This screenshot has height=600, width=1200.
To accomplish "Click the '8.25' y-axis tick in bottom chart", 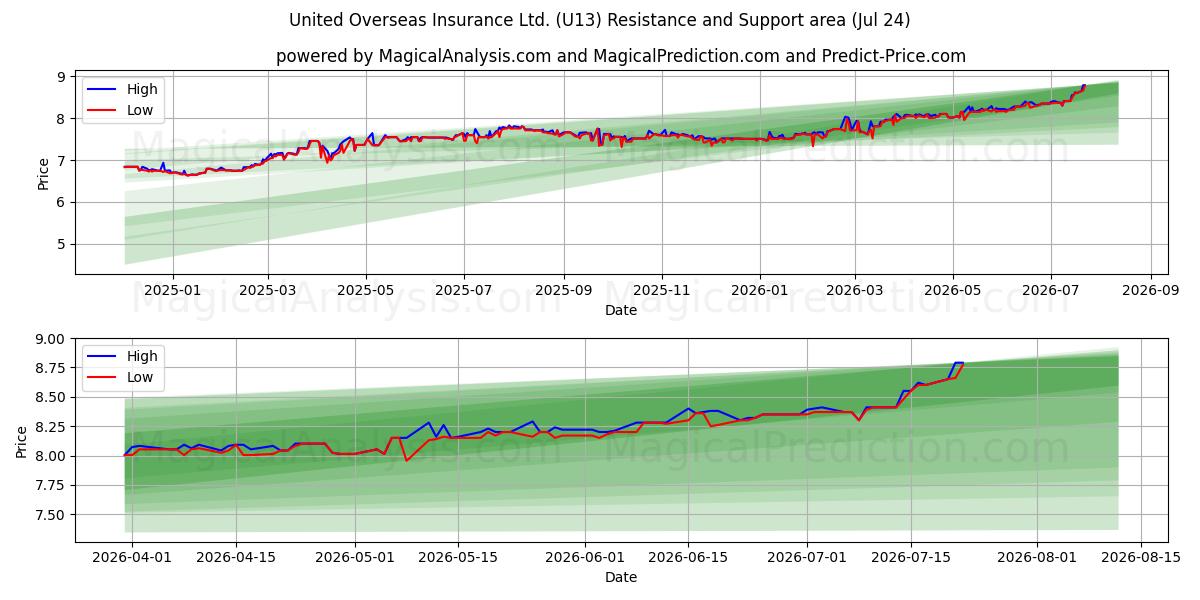I will (x=51, y=427).
